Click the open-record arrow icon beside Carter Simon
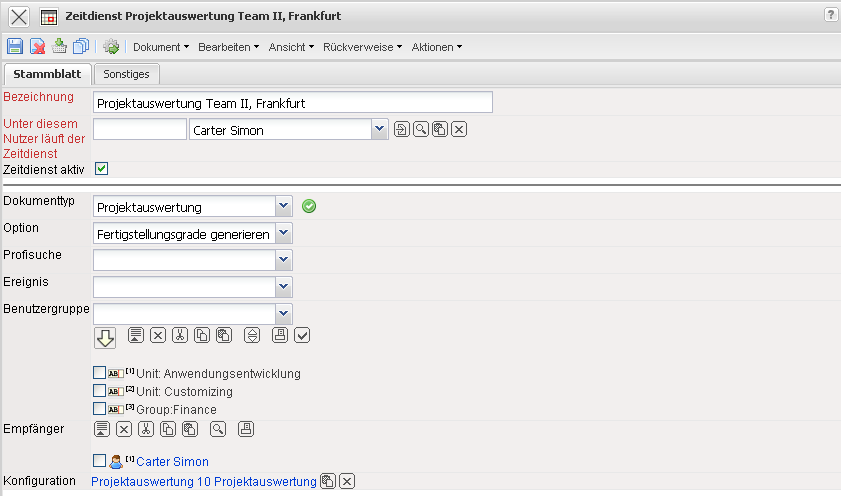This screenshot has height=496, width=841. pos(402,129)
